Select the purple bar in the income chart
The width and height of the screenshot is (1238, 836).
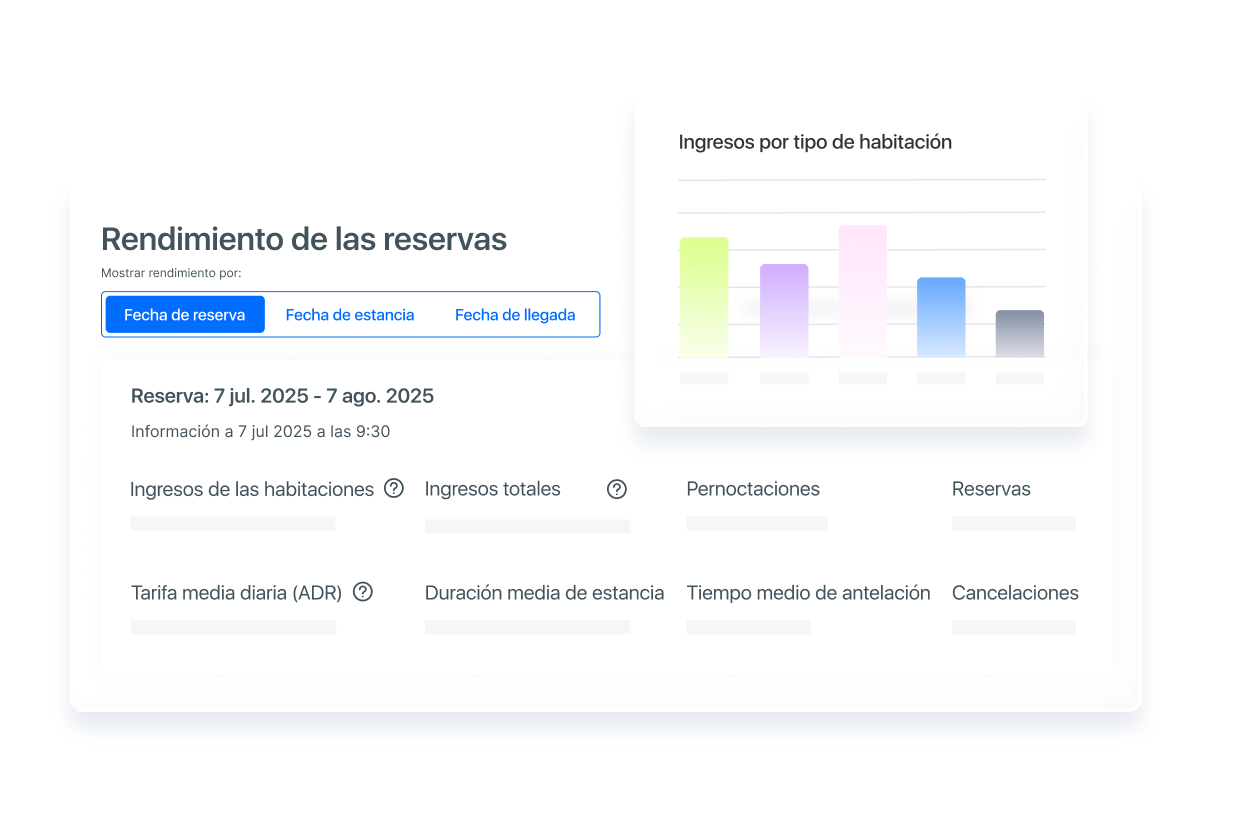[784, 311]
